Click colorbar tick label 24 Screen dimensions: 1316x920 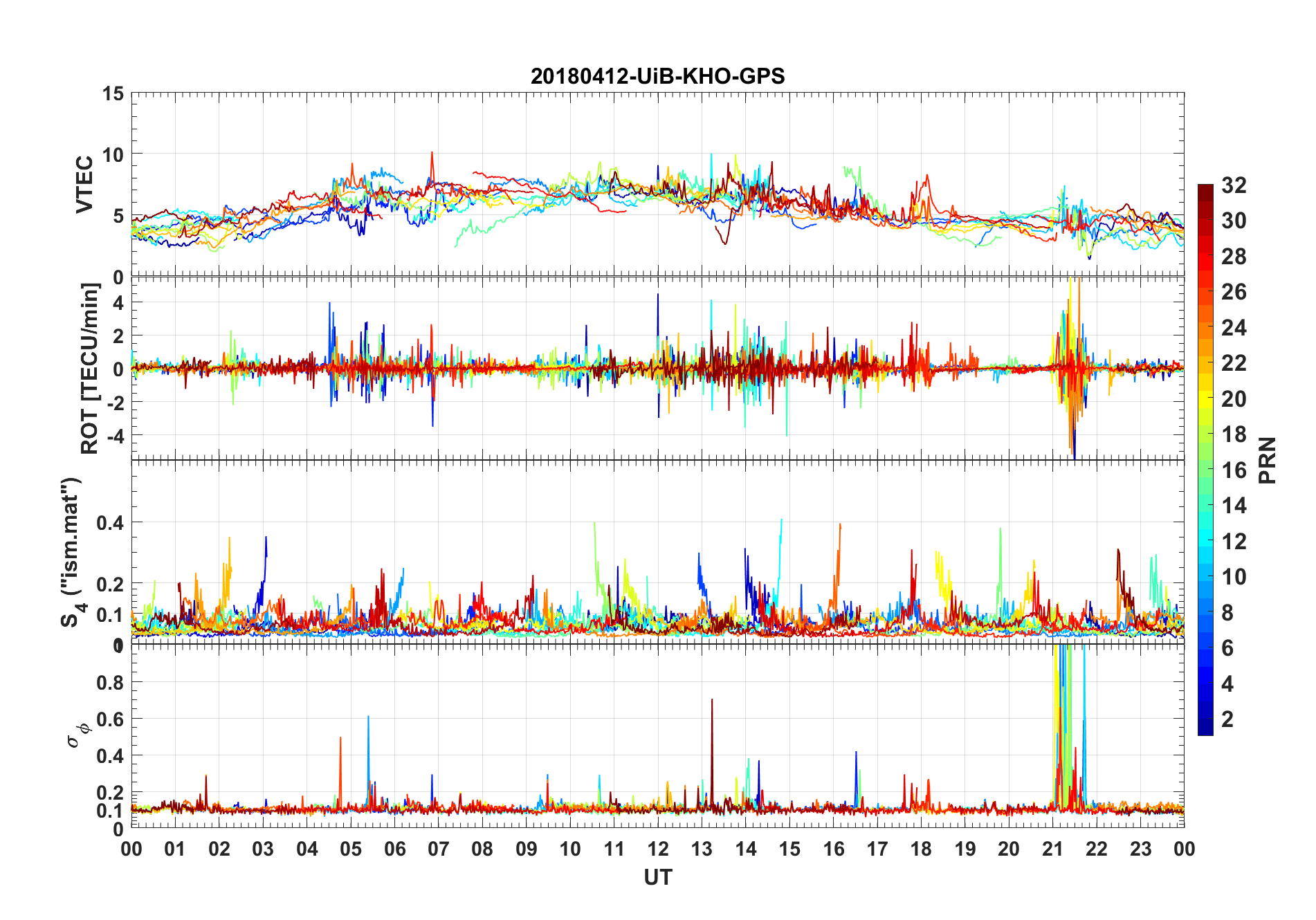1234,327
